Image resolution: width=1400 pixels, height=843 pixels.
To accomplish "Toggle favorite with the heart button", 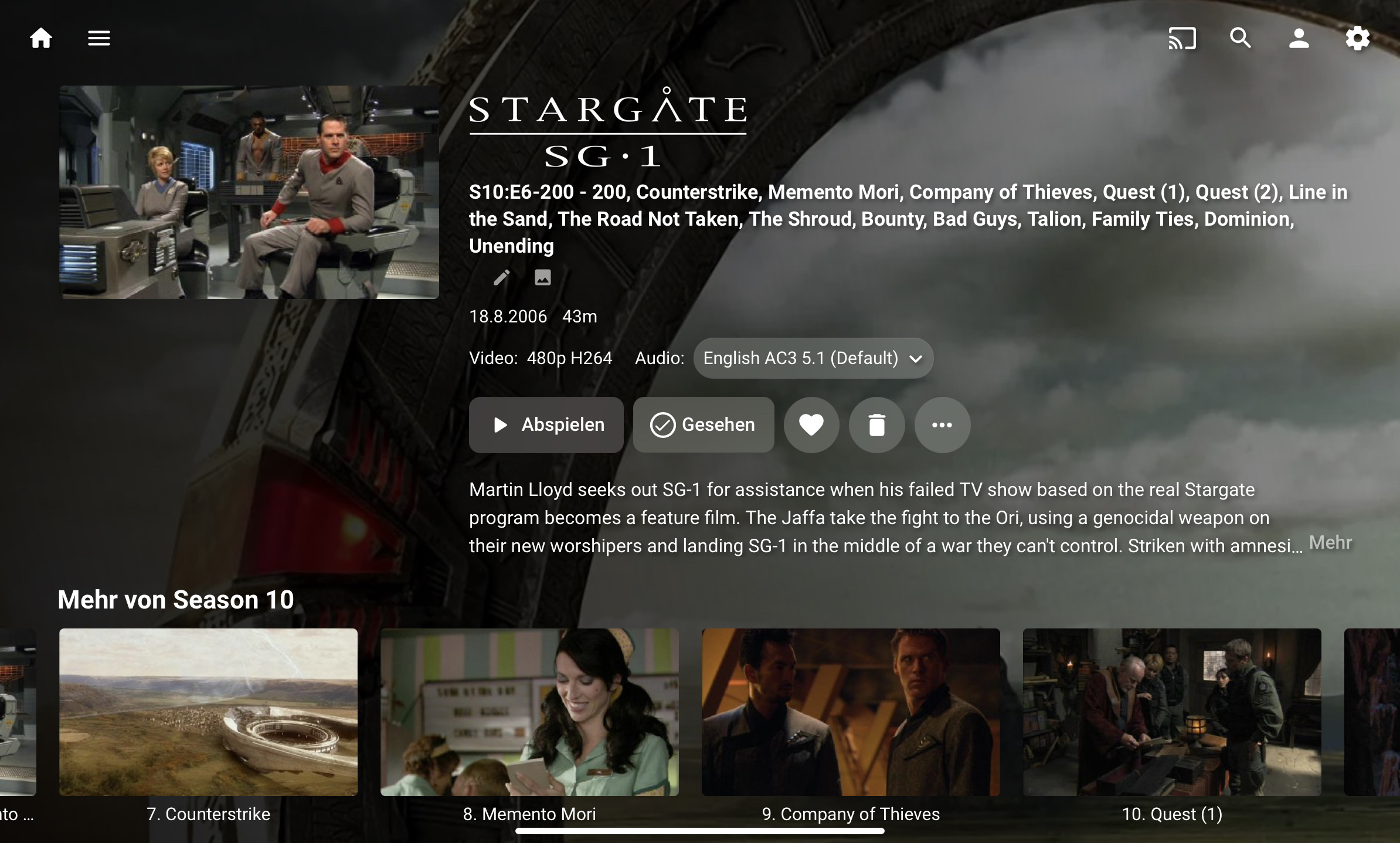I will click(x=811, y=425).
